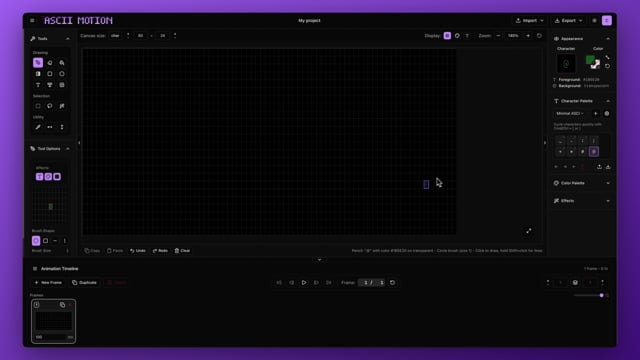The image size is (640, 360).
Task: Select the Ellipse shape drawing tool
Action: [x=62, y=74]
